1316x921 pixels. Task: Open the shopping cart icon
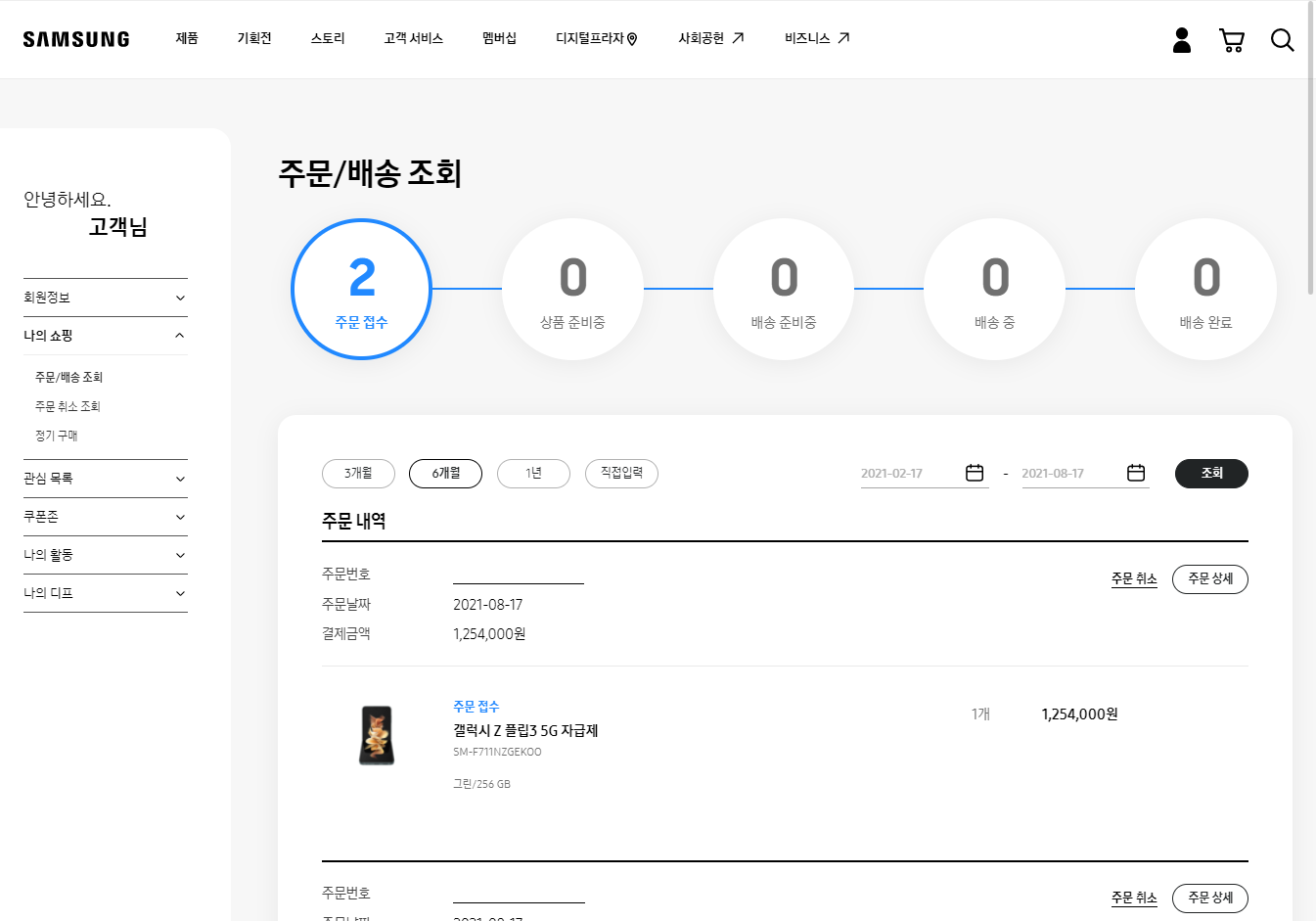tap(1232, 40)
